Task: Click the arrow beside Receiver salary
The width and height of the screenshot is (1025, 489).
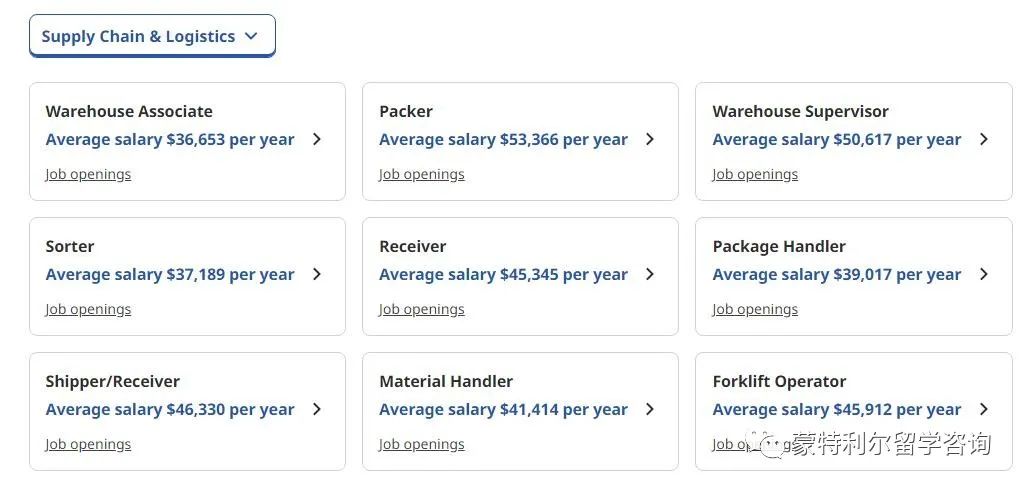Action: point(650,274)
